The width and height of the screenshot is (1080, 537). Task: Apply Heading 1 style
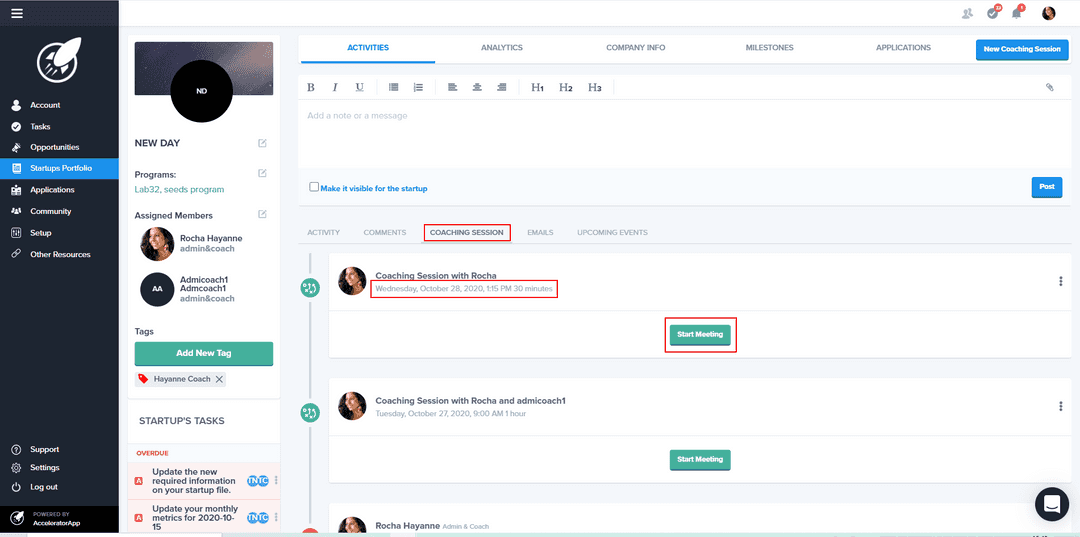538,87
